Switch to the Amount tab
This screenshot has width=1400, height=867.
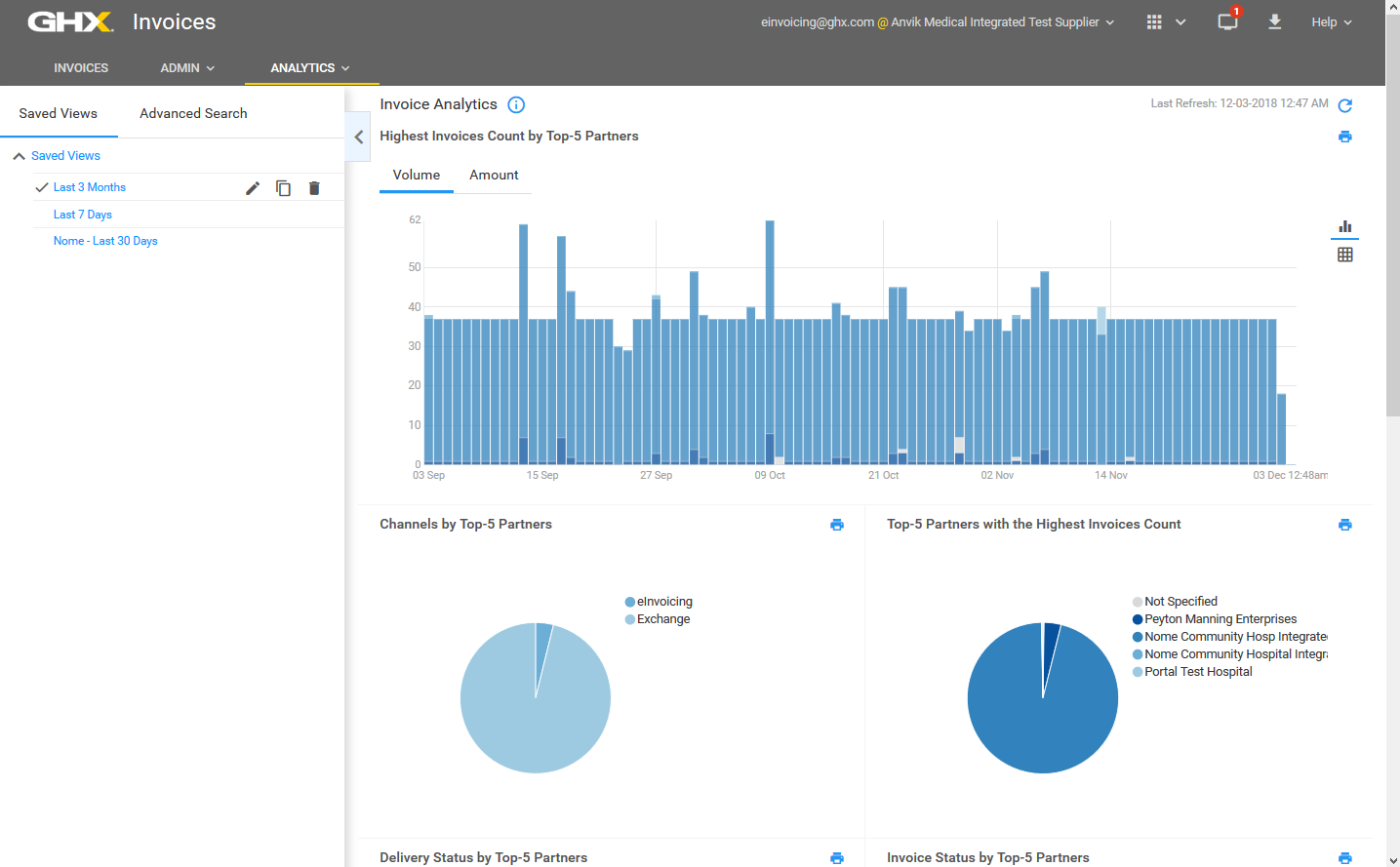tap(494, 176)
